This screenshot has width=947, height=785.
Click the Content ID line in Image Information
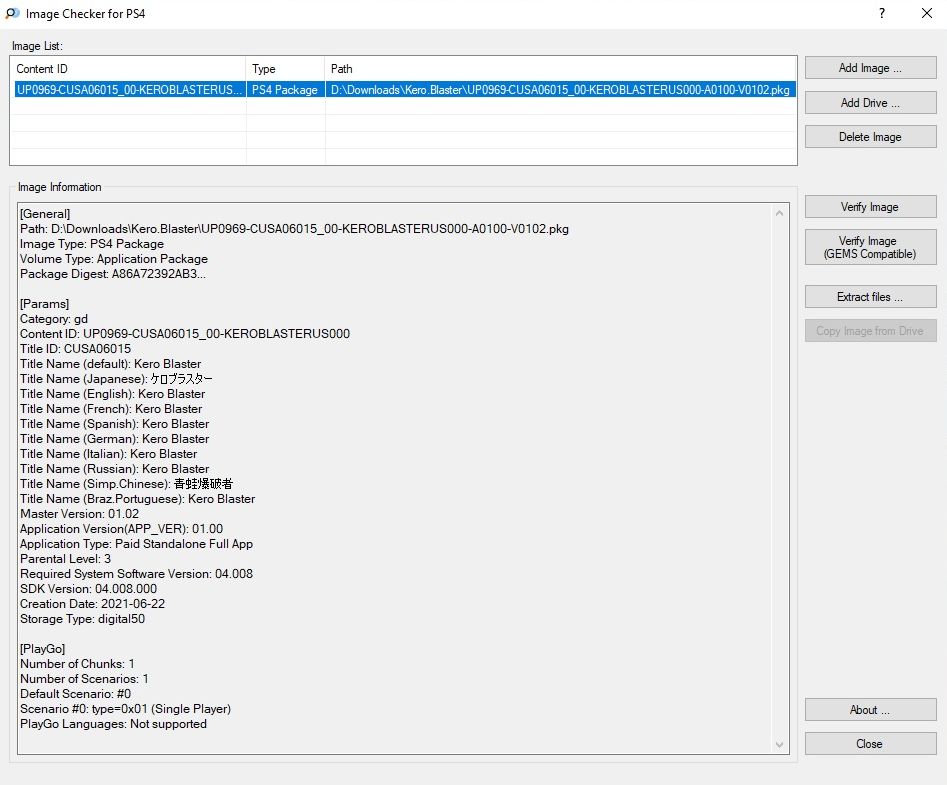tap(185, 334)
